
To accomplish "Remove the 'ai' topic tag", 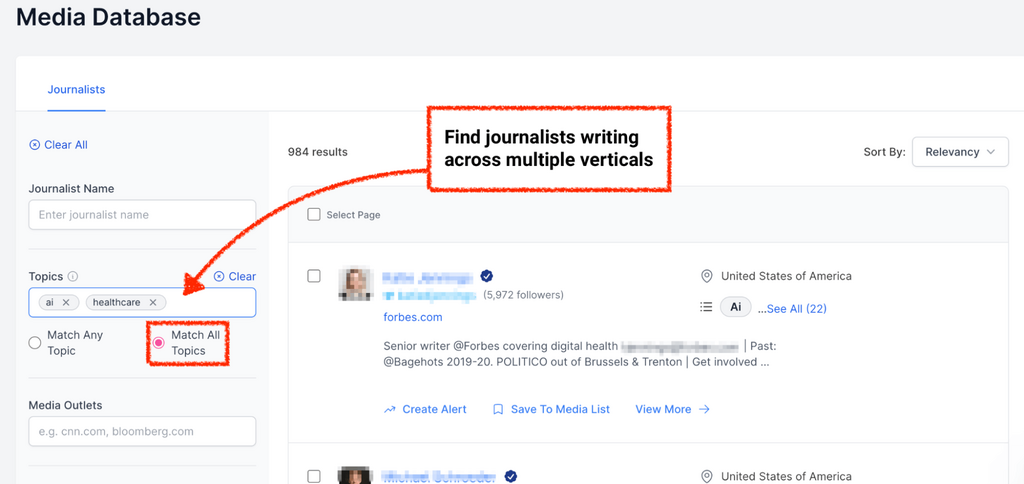I will coord(66,302).
